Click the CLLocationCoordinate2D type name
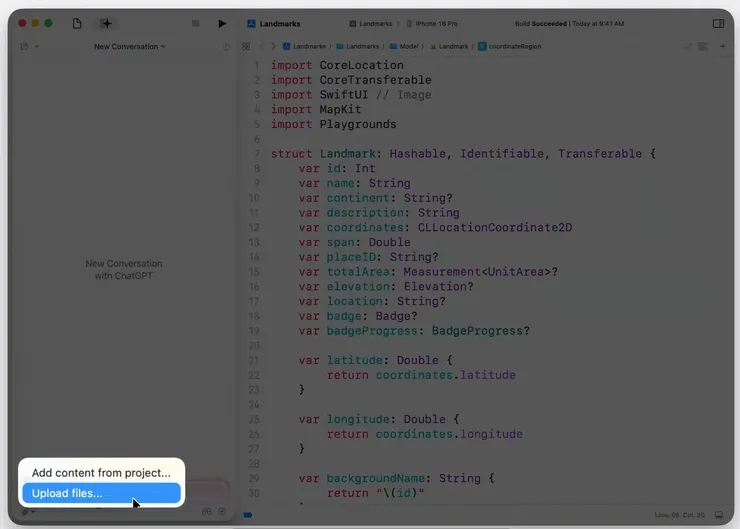The image size is (740, 529). click(x=495, y=227)
